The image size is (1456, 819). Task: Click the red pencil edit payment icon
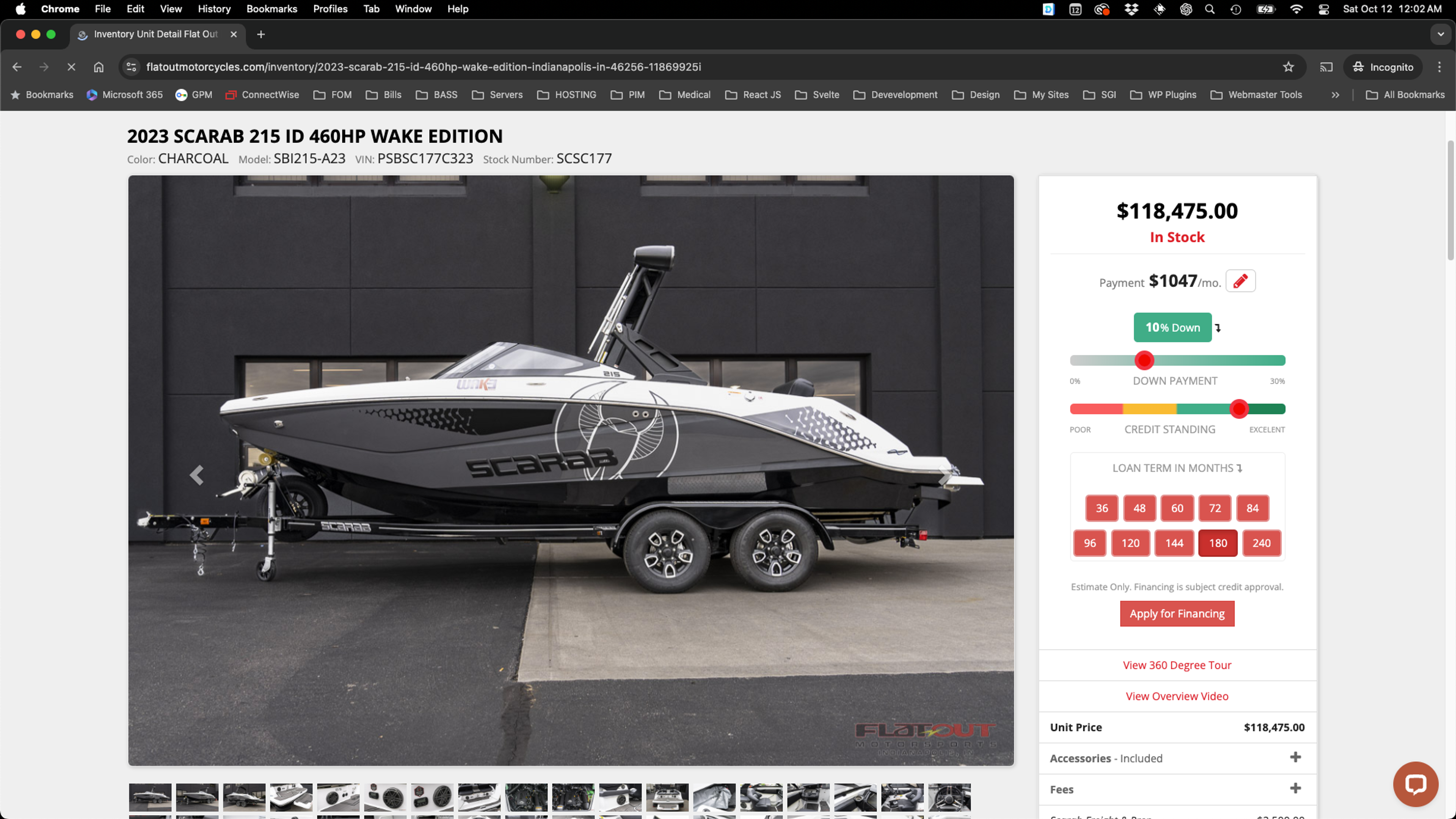click(x=1240, y=281)
